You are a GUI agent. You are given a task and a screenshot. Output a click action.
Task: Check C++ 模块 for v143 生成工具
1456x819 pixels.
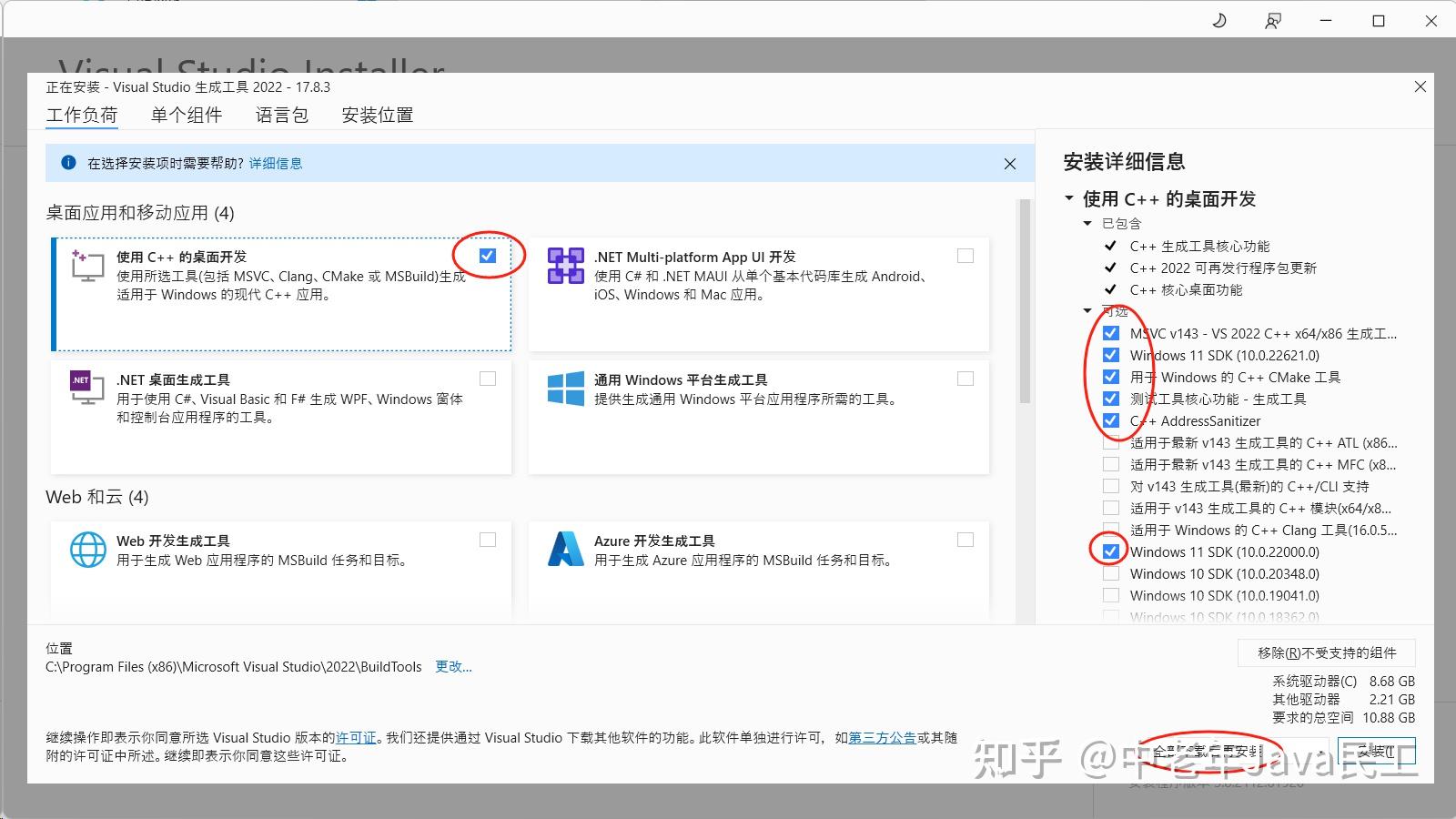pos(1111,508)
